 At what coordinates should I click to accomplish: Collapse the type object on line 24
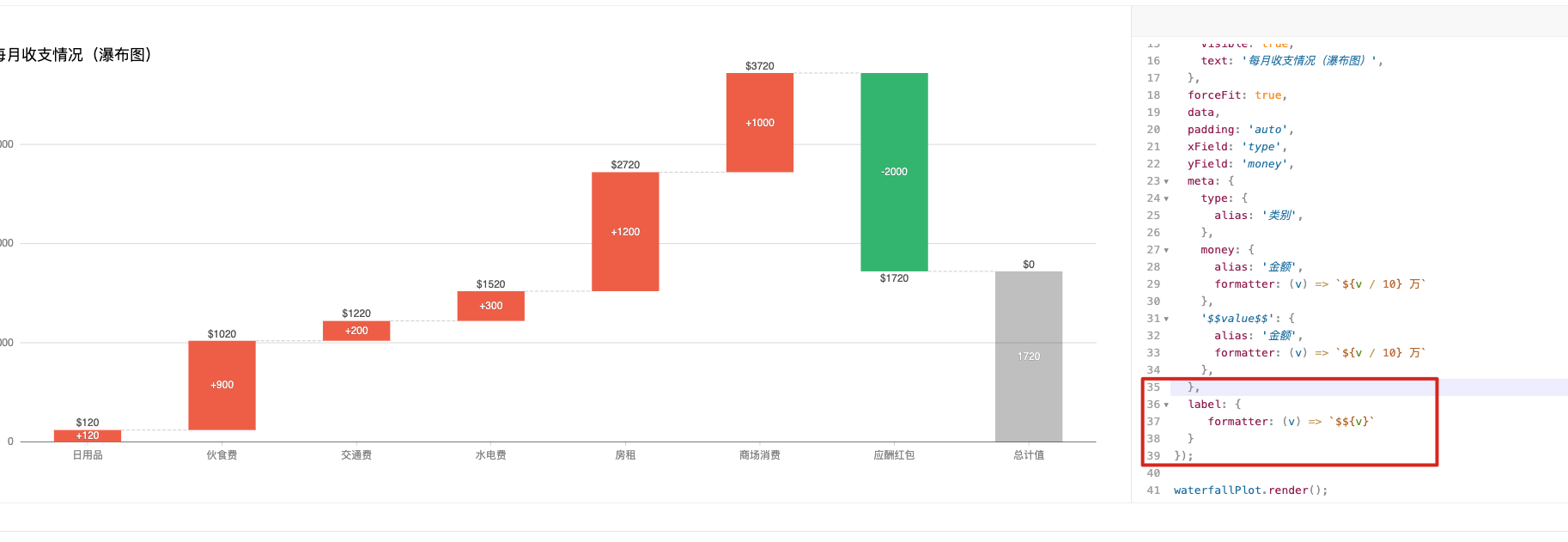[1164, 198]
